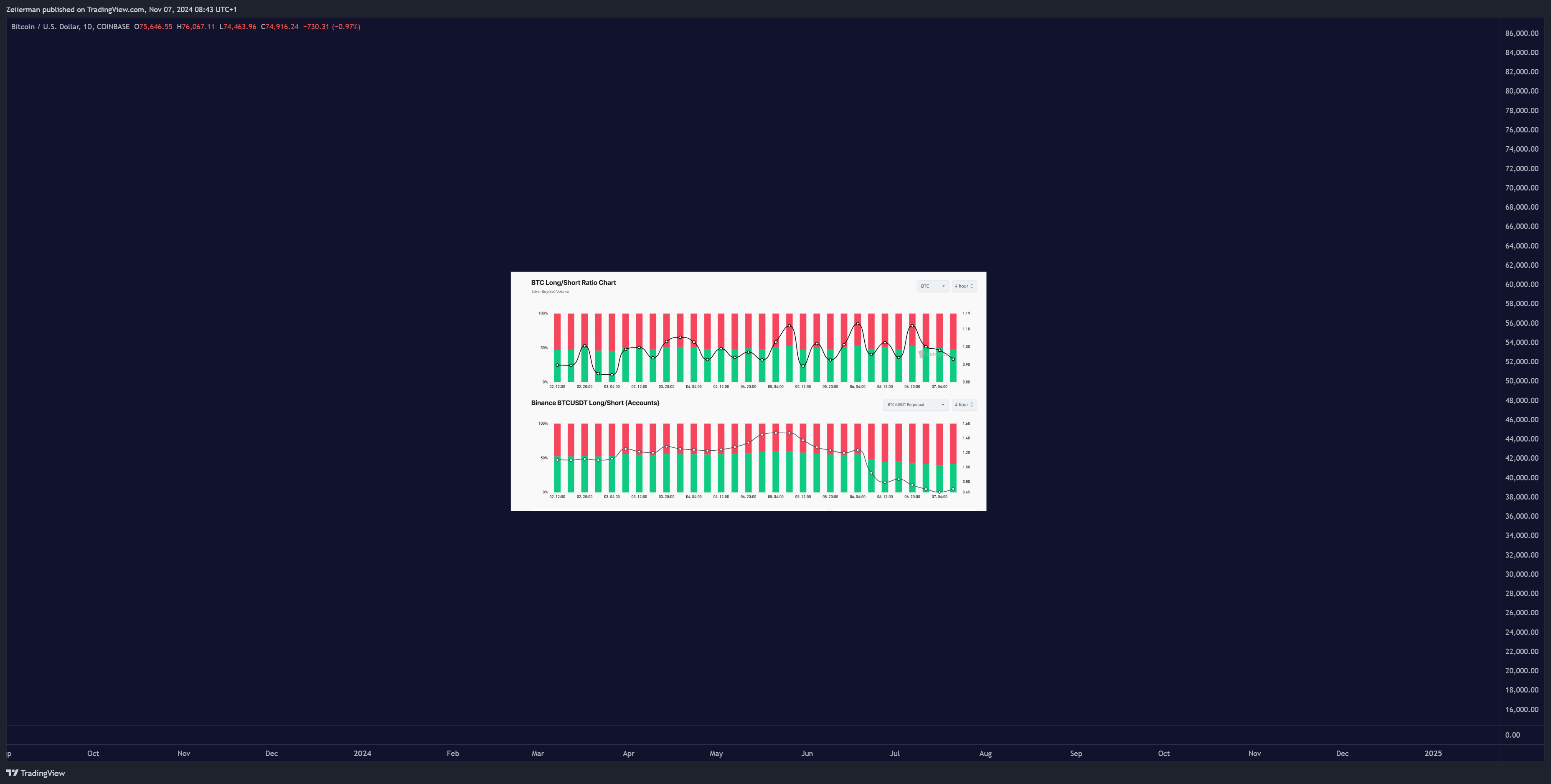The width and height of the screenshot is (1551, 784).
Task: Click the 0.90 ratio axis label
Action: pyautogui.click(x=966, y=364)
